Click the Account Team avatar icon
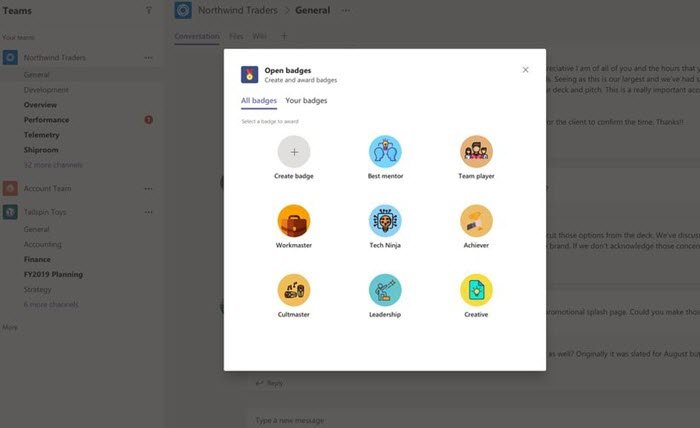This screenshot has width=700, height=428. click(10, 188)
